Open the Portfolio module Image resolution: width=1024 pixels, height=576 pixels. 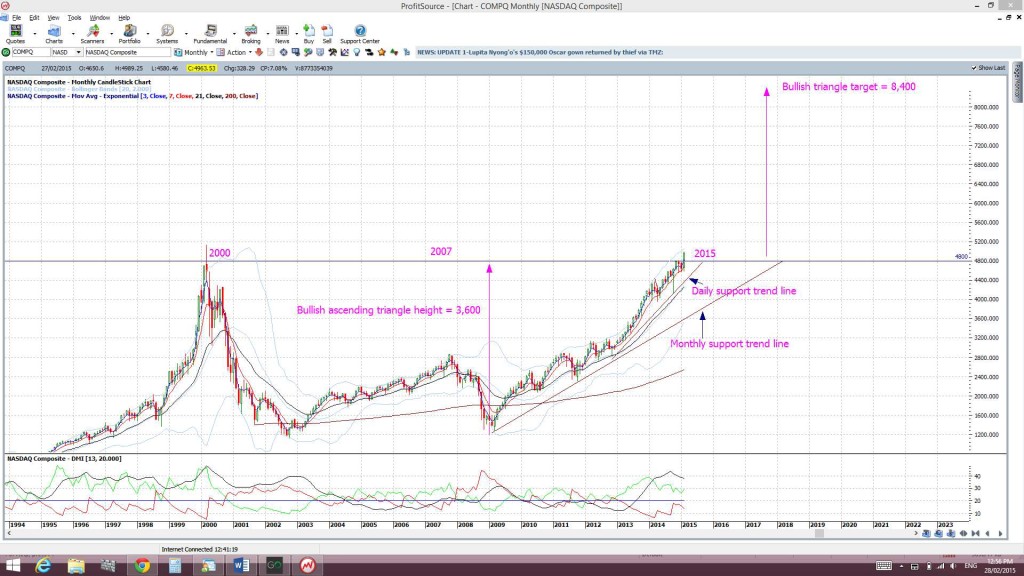[129, 33]
